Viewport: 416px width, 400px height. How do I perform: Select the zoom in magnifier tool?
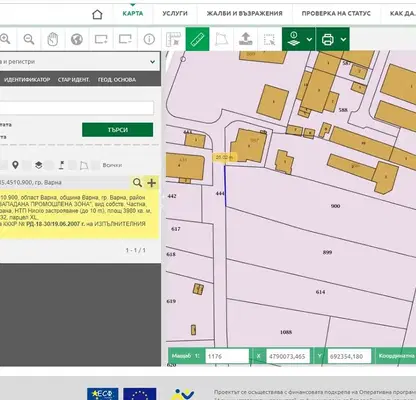(5, 39)
